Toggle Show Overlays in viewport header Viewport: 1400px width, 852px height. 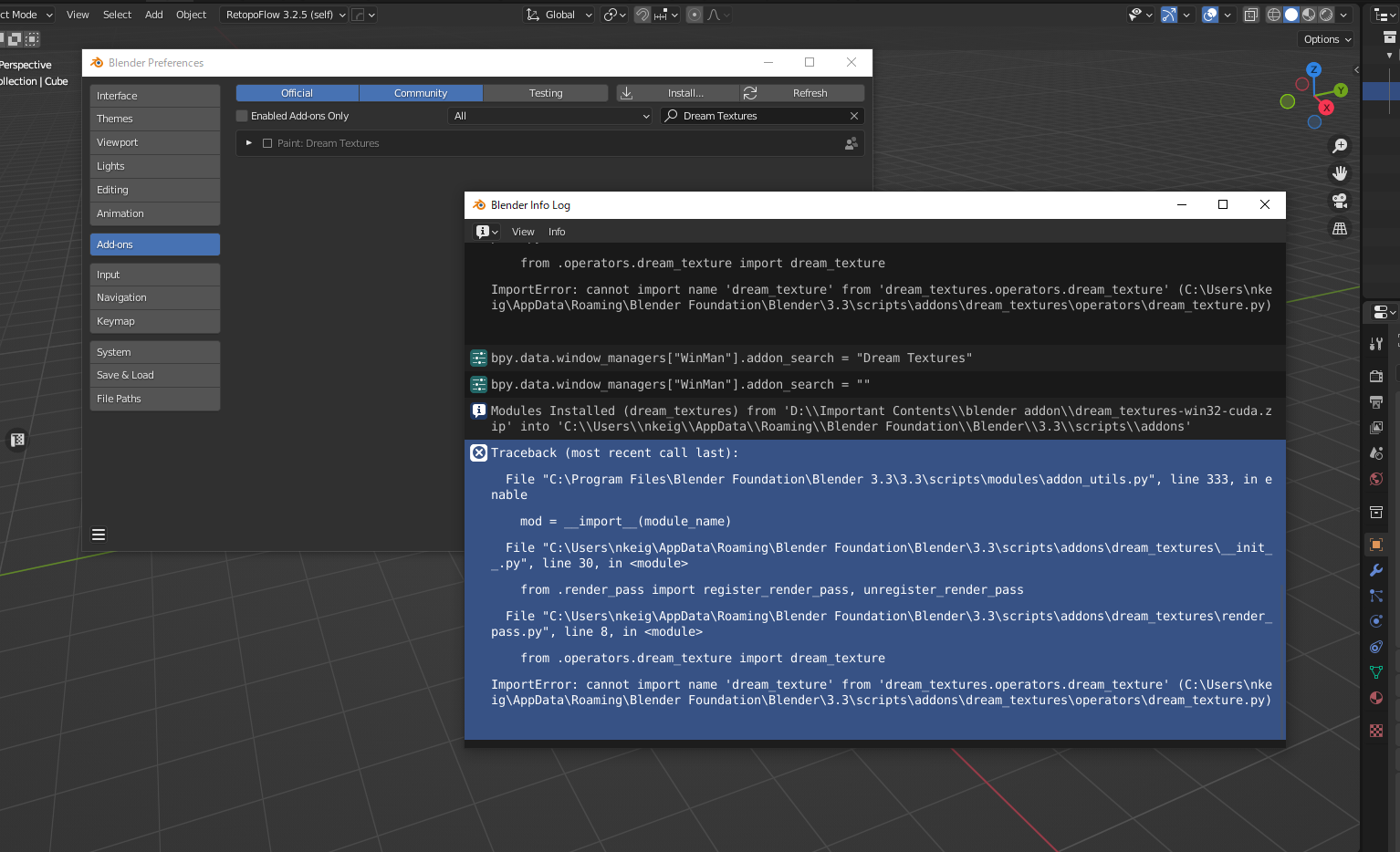(1210, 15)
